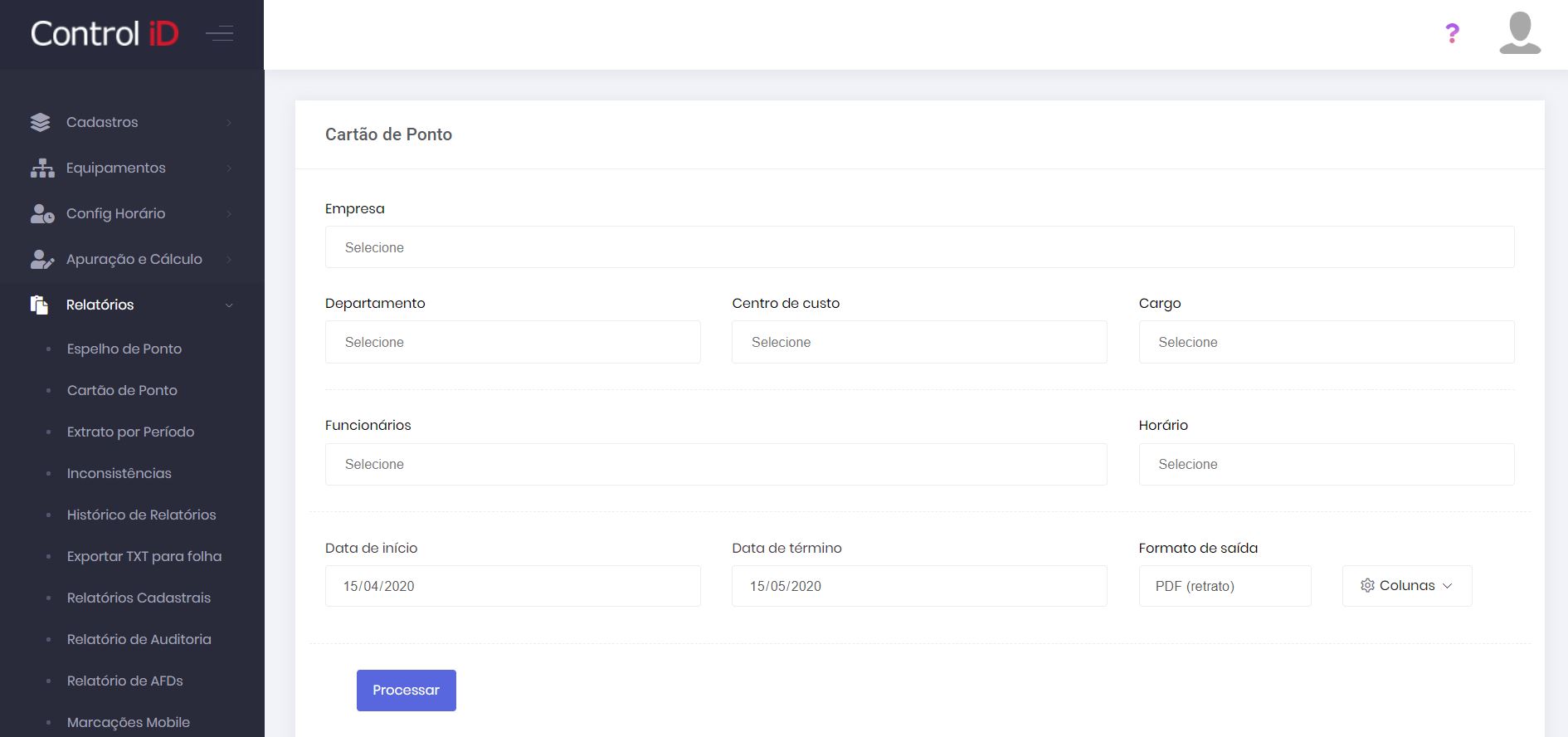Image resolution: width=1568 pixels, height=737 pixels.
Task: Click the Formato de saída label
Action: click(1198, 548)
